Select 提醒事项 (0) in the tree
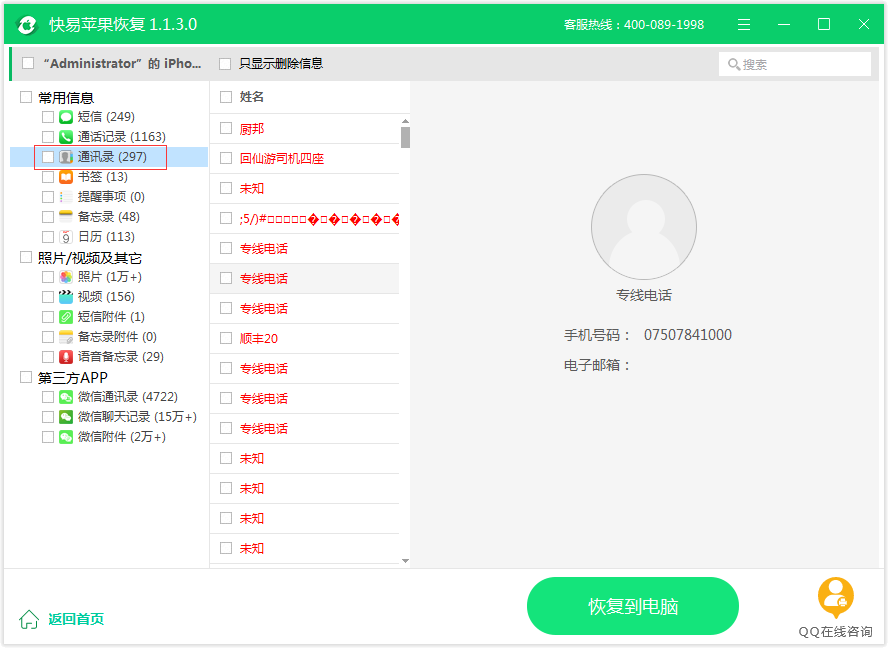The height and width of the screenshot is (648, 888). [111, 197]
